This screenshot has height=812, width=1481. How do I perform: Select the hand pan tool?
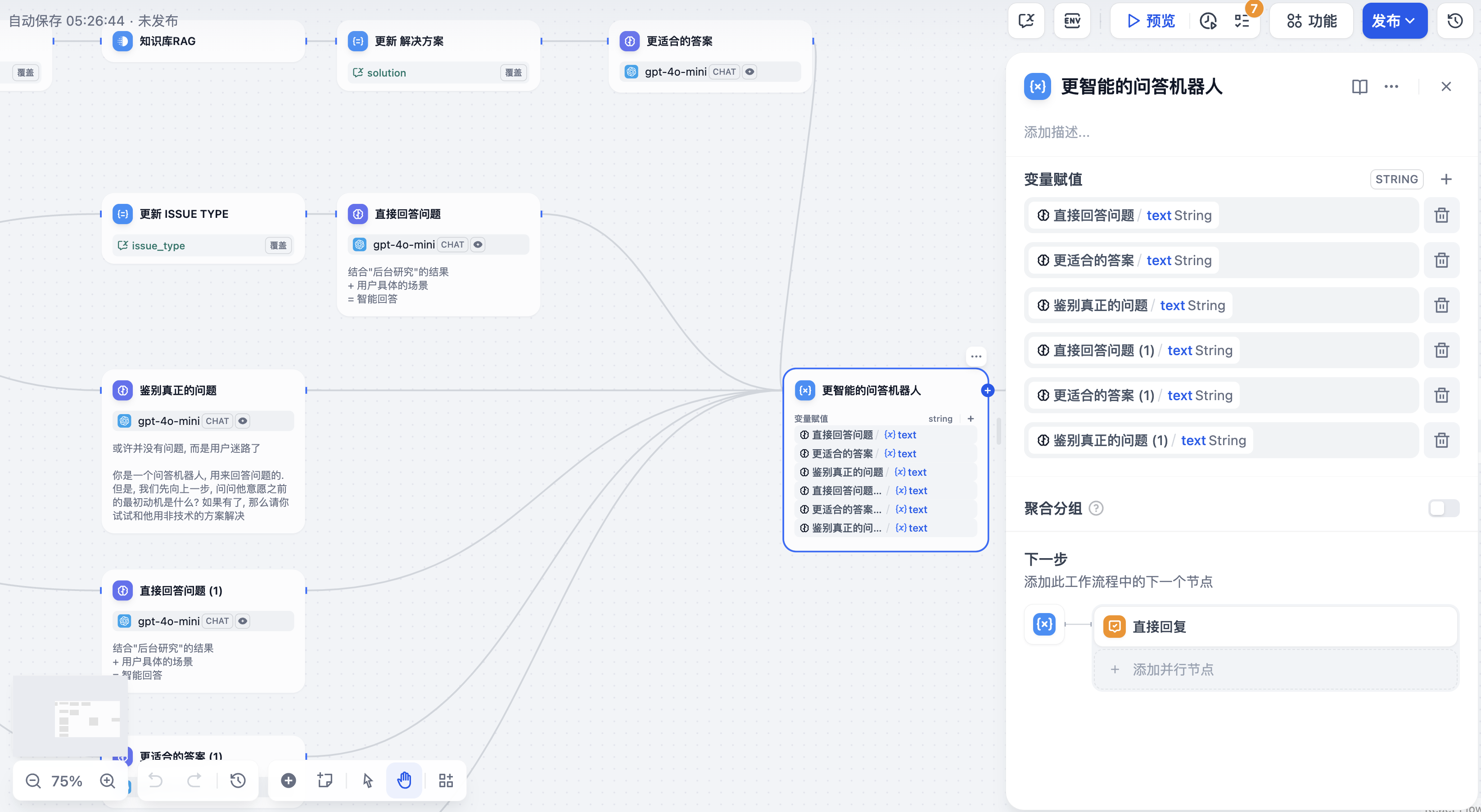(x=404, y=780)
